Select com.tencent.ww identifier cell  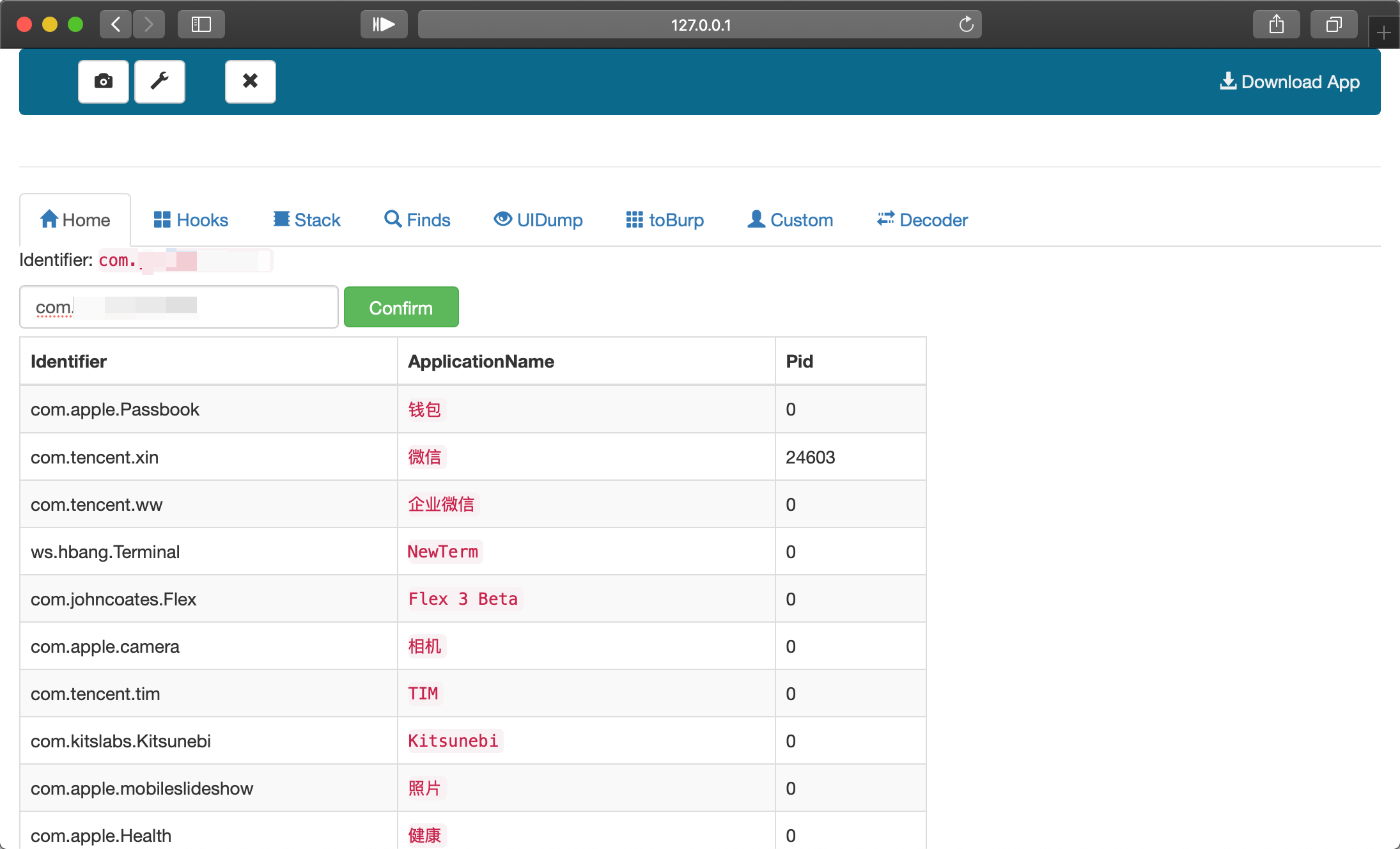coord(208,504)
